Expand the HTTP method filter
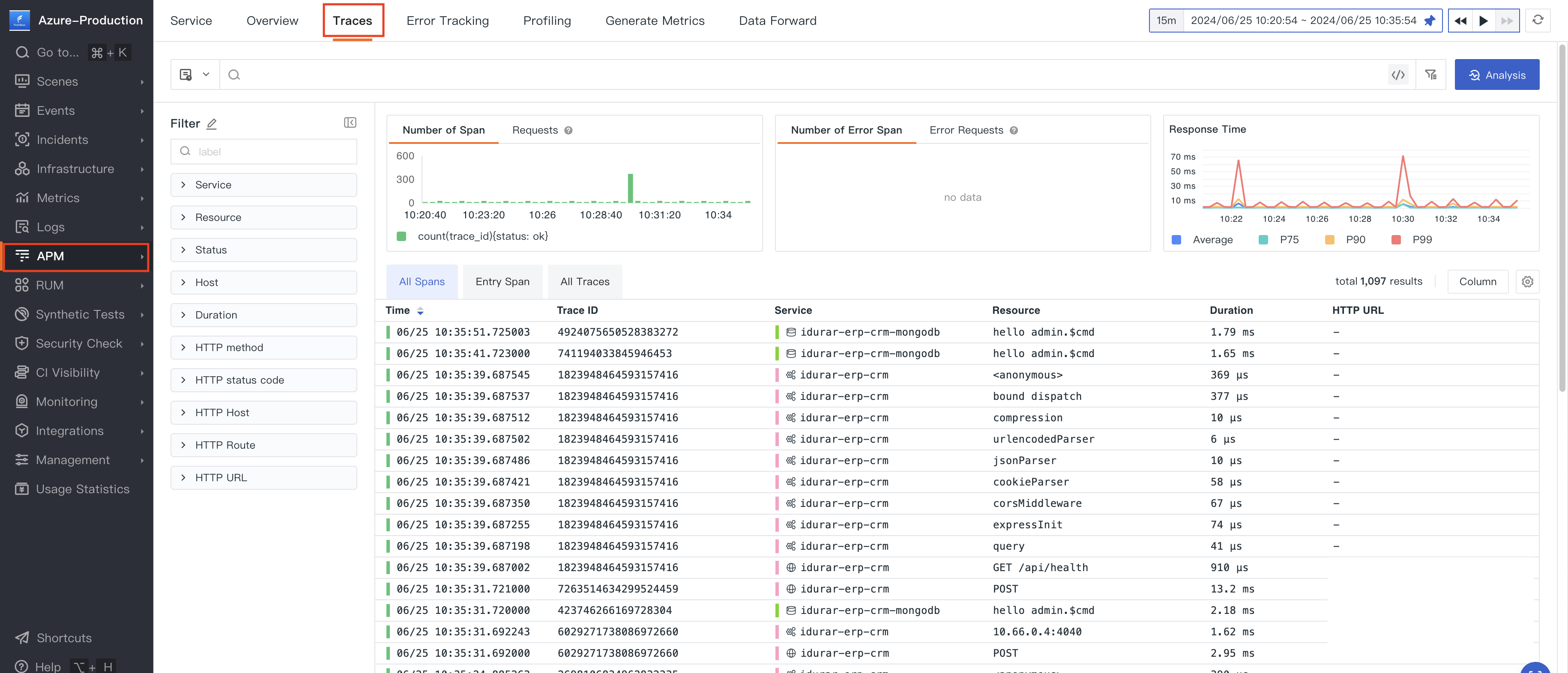The width and height of the screenshot is (1568, 673). [x=263, y=348]
